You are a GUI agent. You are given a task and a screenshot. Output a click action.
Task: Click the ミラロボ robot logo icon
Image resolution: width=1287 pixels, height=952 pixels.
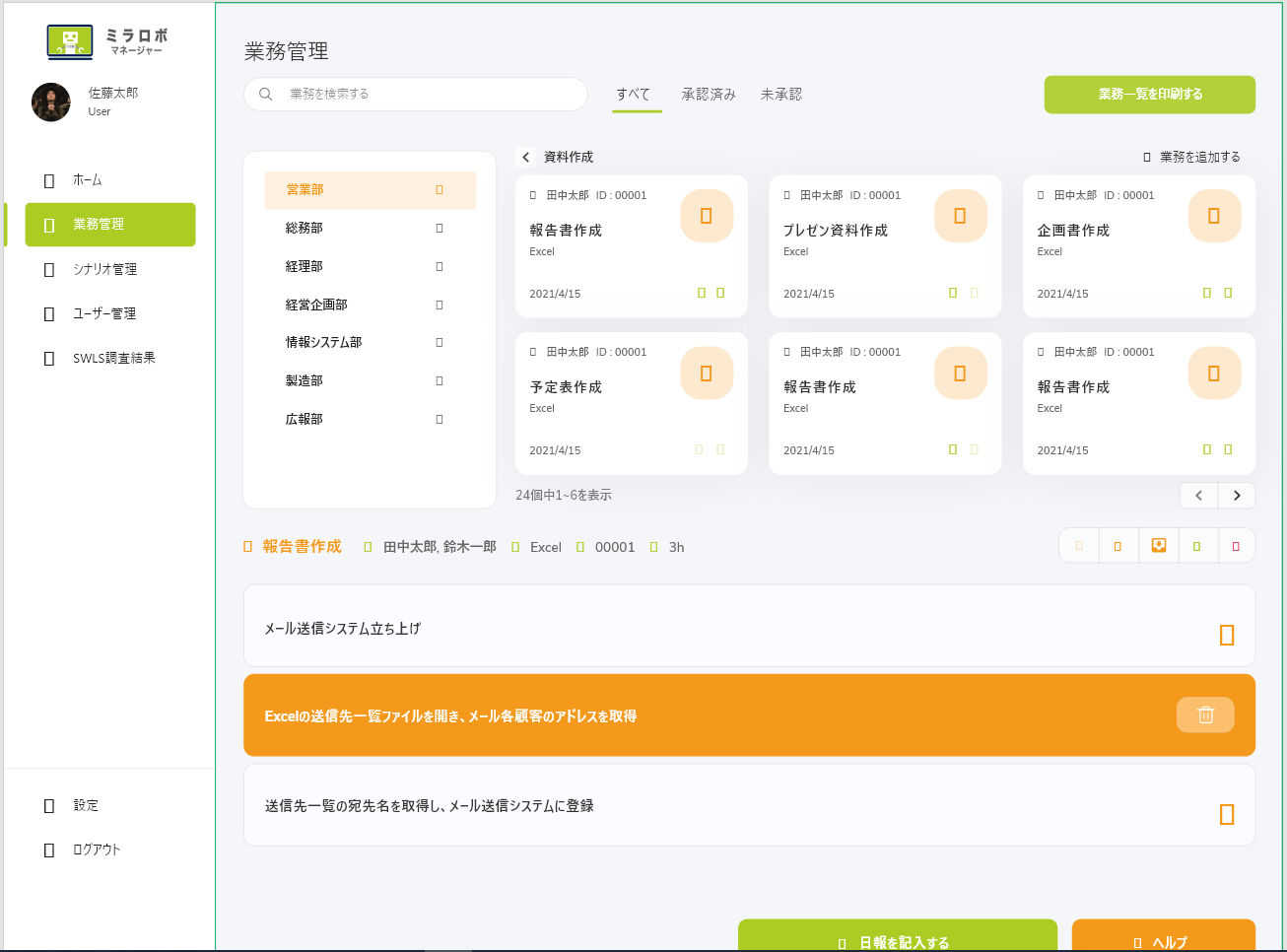pos(68,41)
